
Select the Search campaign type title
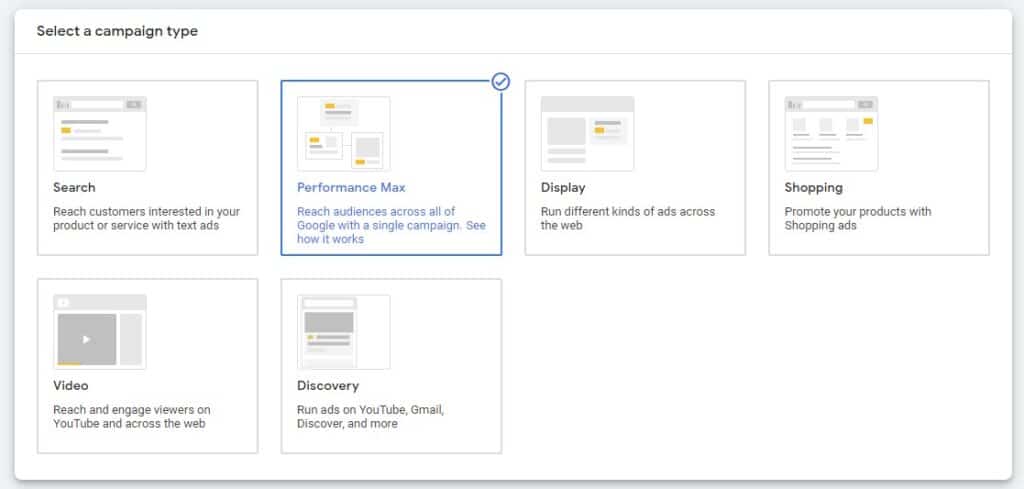[74, 187]
